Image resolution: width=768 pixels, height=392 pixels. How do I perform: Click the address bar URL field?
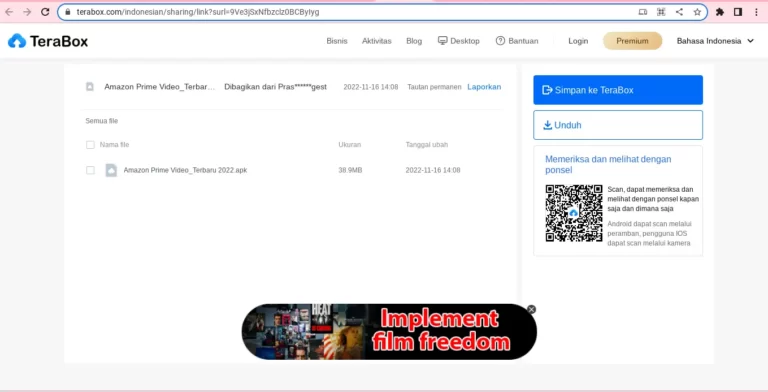(x=353, y=12)
